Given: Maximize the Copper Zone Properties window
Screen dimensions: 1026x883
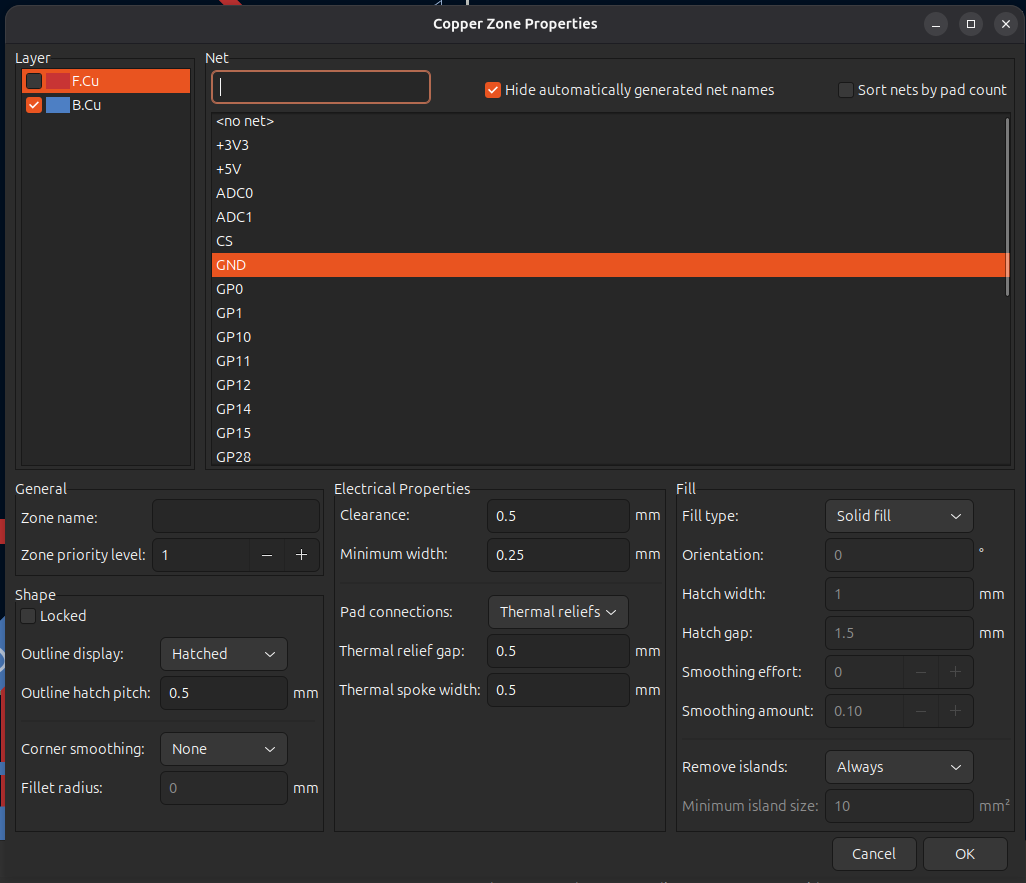Looking at the screenshot, I should [970, 24].
